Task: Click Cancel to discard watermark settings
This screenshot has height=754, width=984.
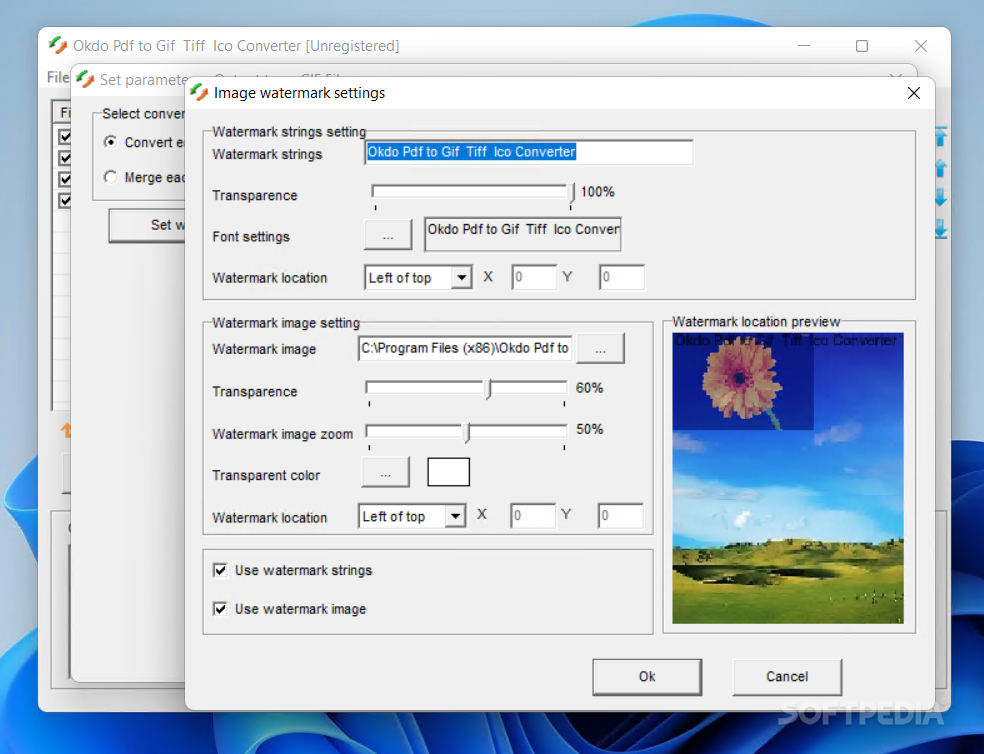Action: [x=787, y=677]
